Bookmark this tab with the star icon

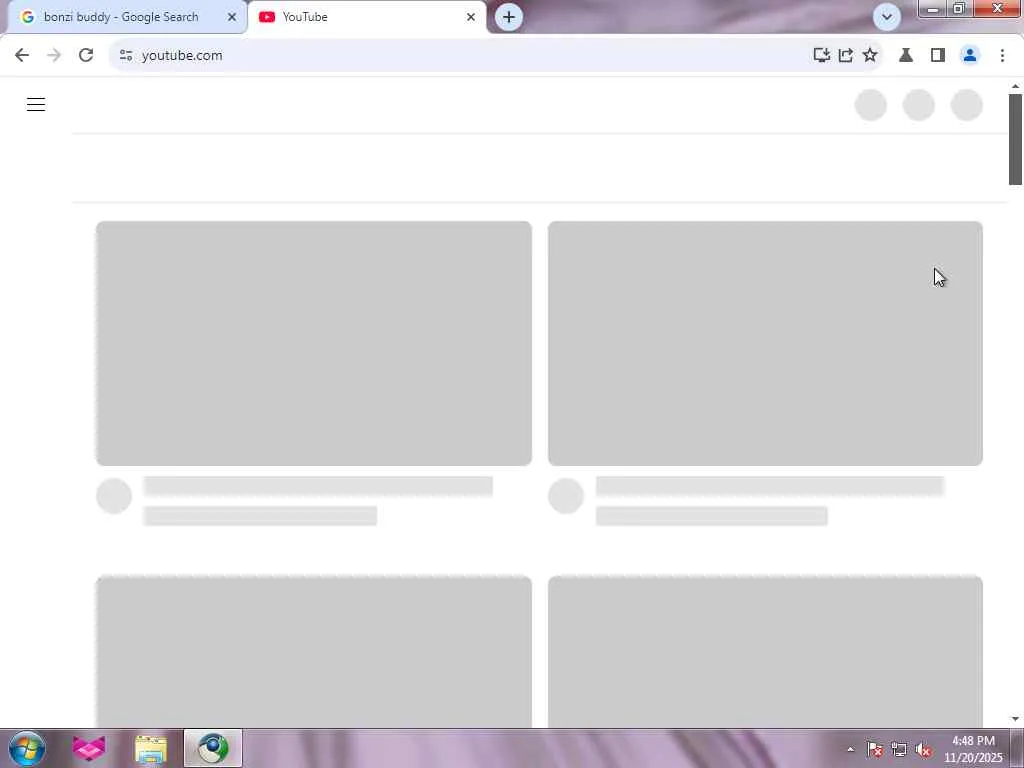[870, 56]
